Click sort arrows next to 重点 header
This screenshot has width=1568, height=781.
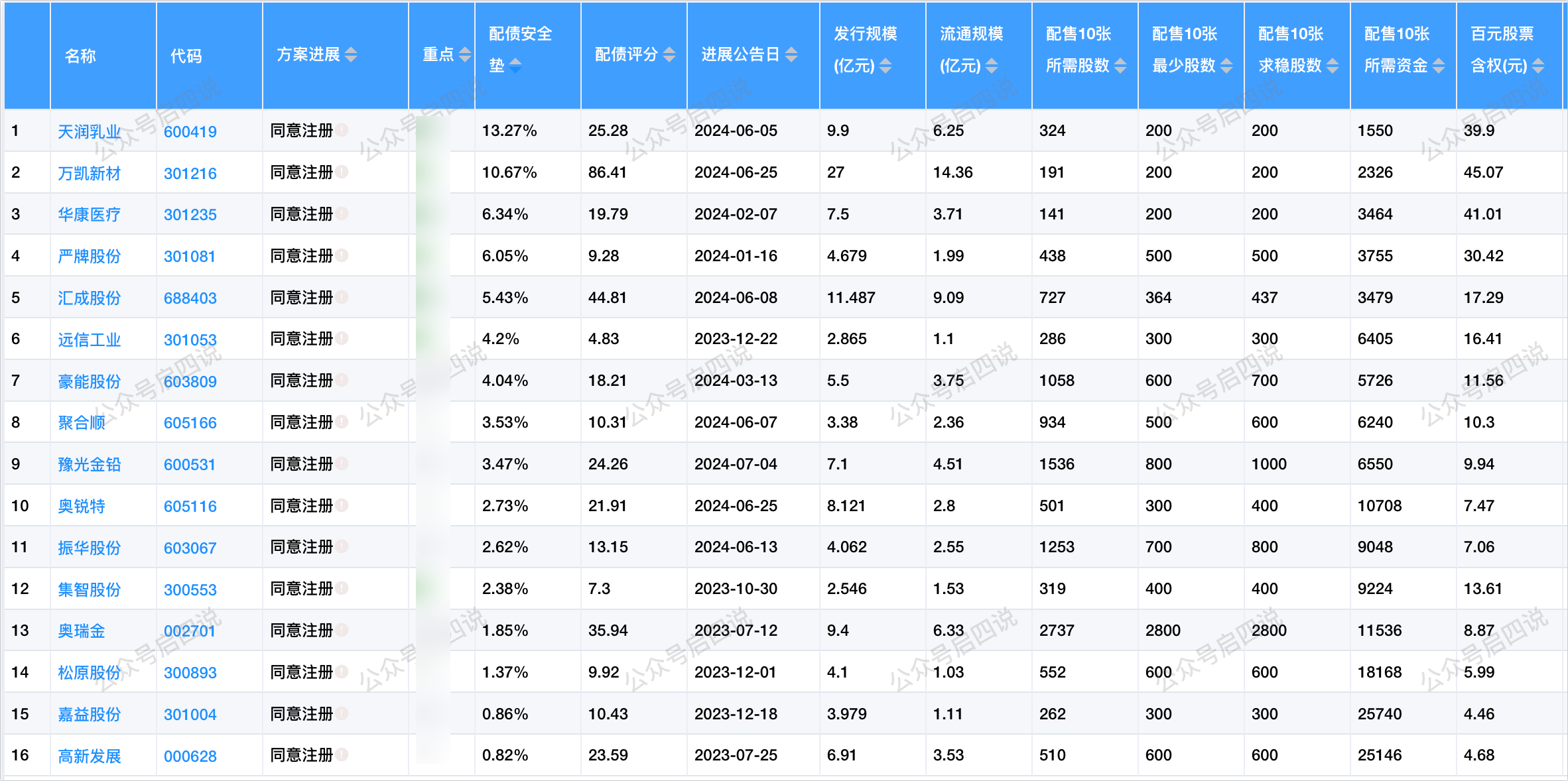[465, 54]
